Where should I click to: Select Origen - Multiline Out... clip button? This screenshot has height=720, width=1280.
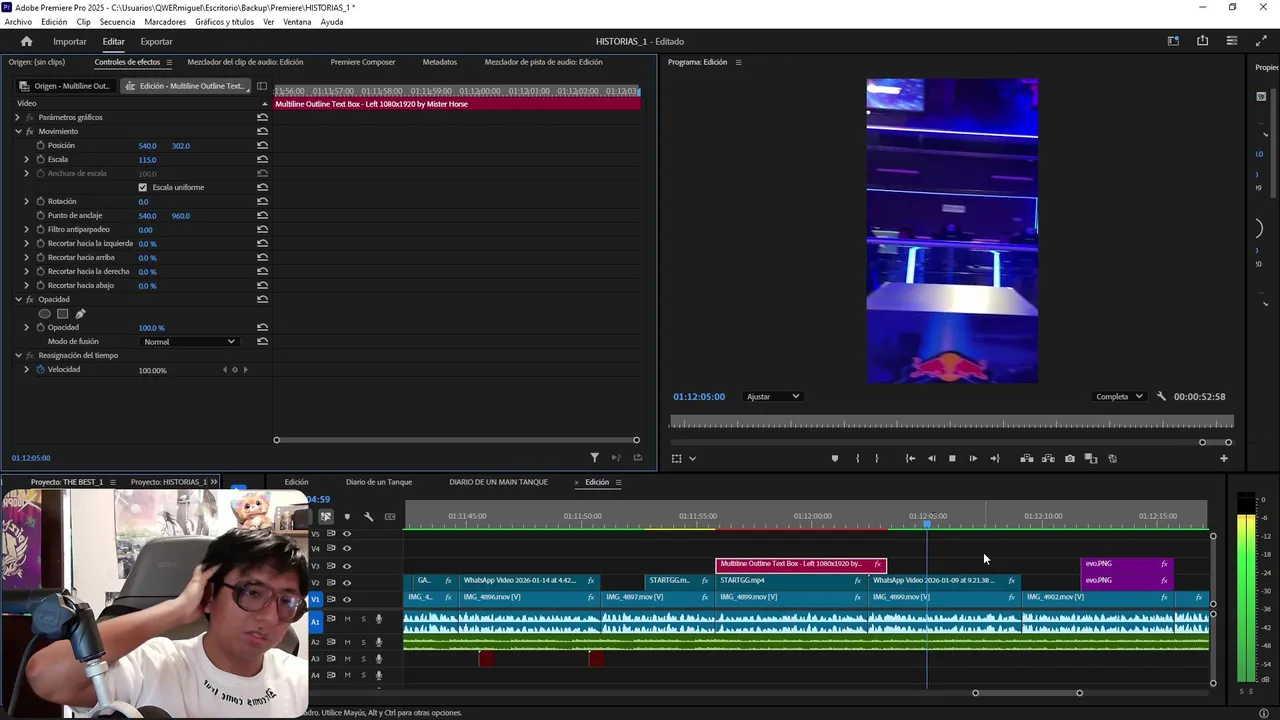[x=64, y=86]
